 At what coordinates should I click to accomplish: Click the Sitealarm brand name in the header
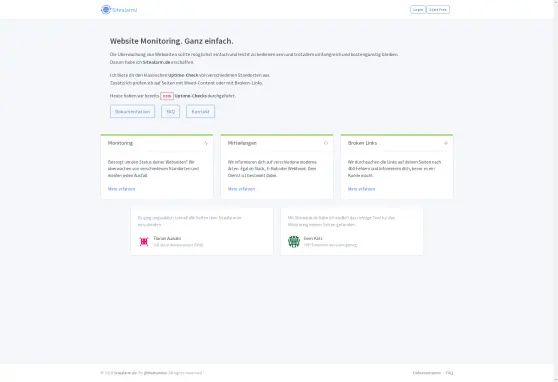click(125, 10)
